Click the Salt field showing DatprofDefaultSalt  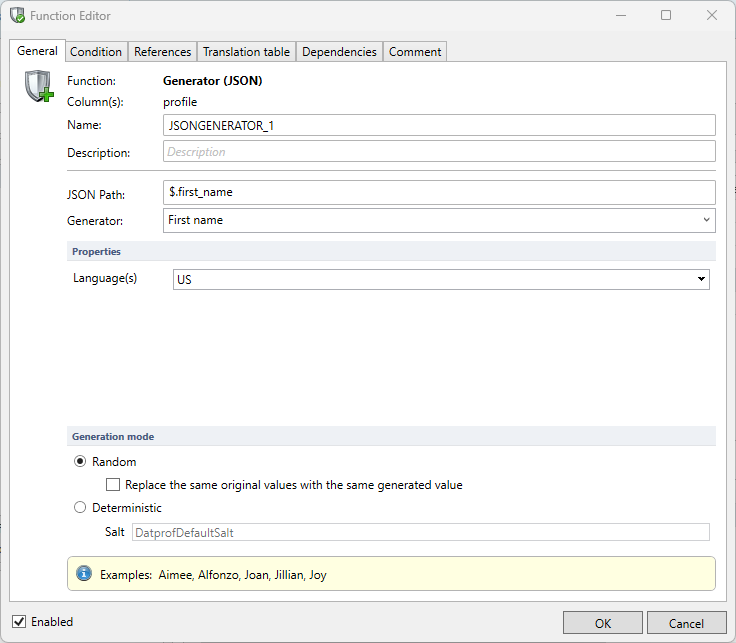click(421, 532)
